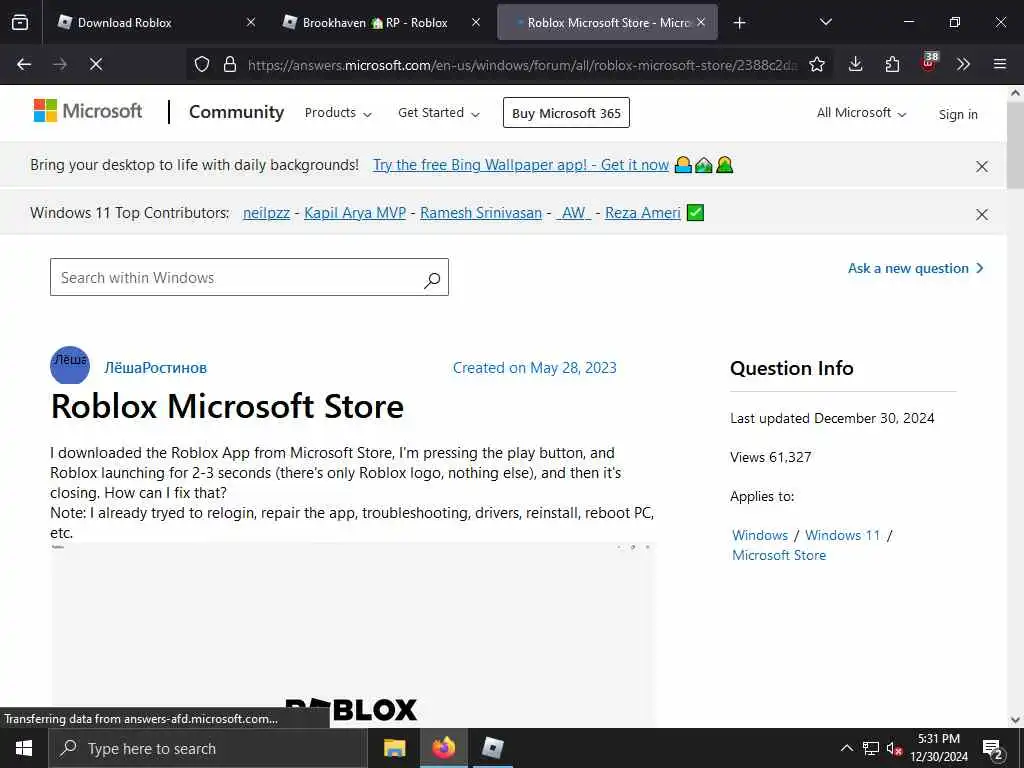Stop loading the current page
1024x768 pixels.
click(x=96, y=64)
